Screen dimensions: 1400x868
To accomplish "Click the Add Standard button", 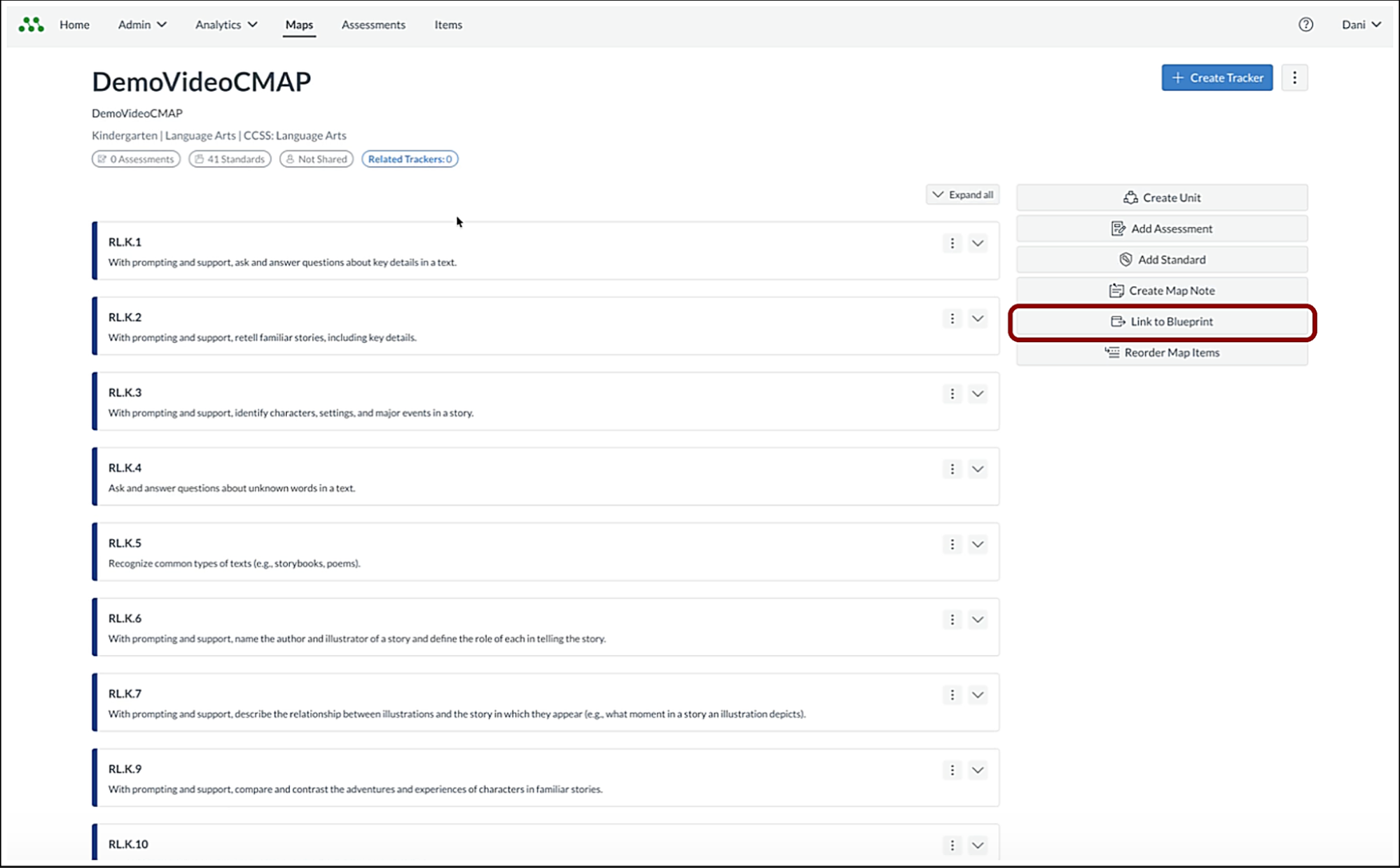I will 1162,260.
